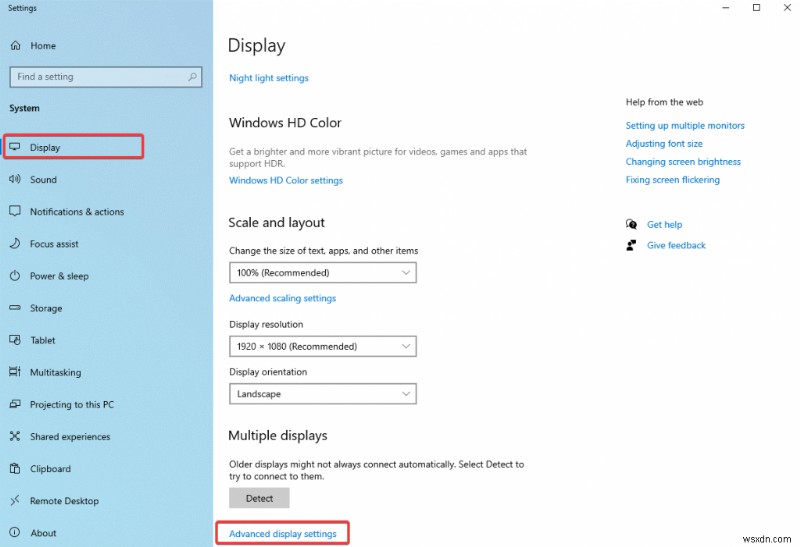The height and width of the screenshot is (547, 800).
Task: Select the Focus assist moon icon
Action: (x=15, y=244)
